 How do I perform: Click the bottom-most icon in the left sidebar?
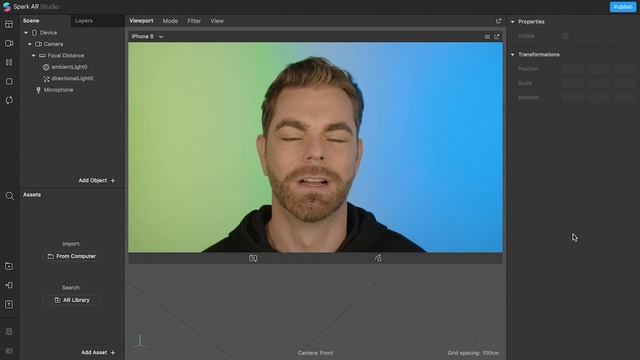(x=9, y=351)
